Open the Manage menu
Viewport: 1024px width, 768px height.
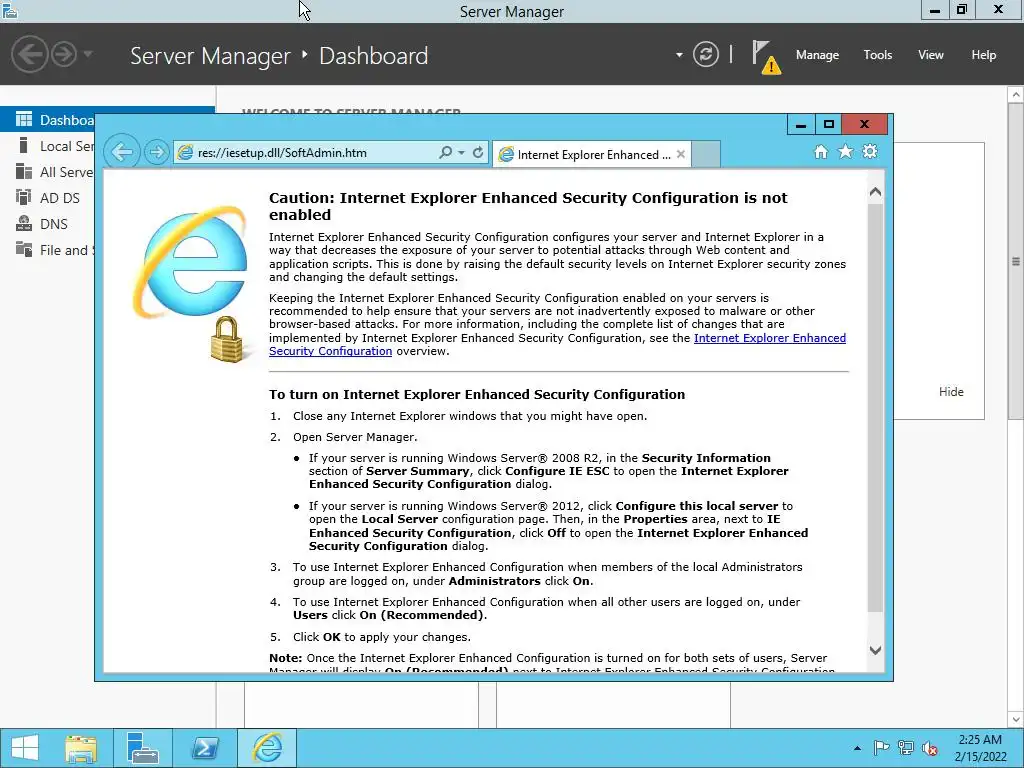[x=817, y=55]
